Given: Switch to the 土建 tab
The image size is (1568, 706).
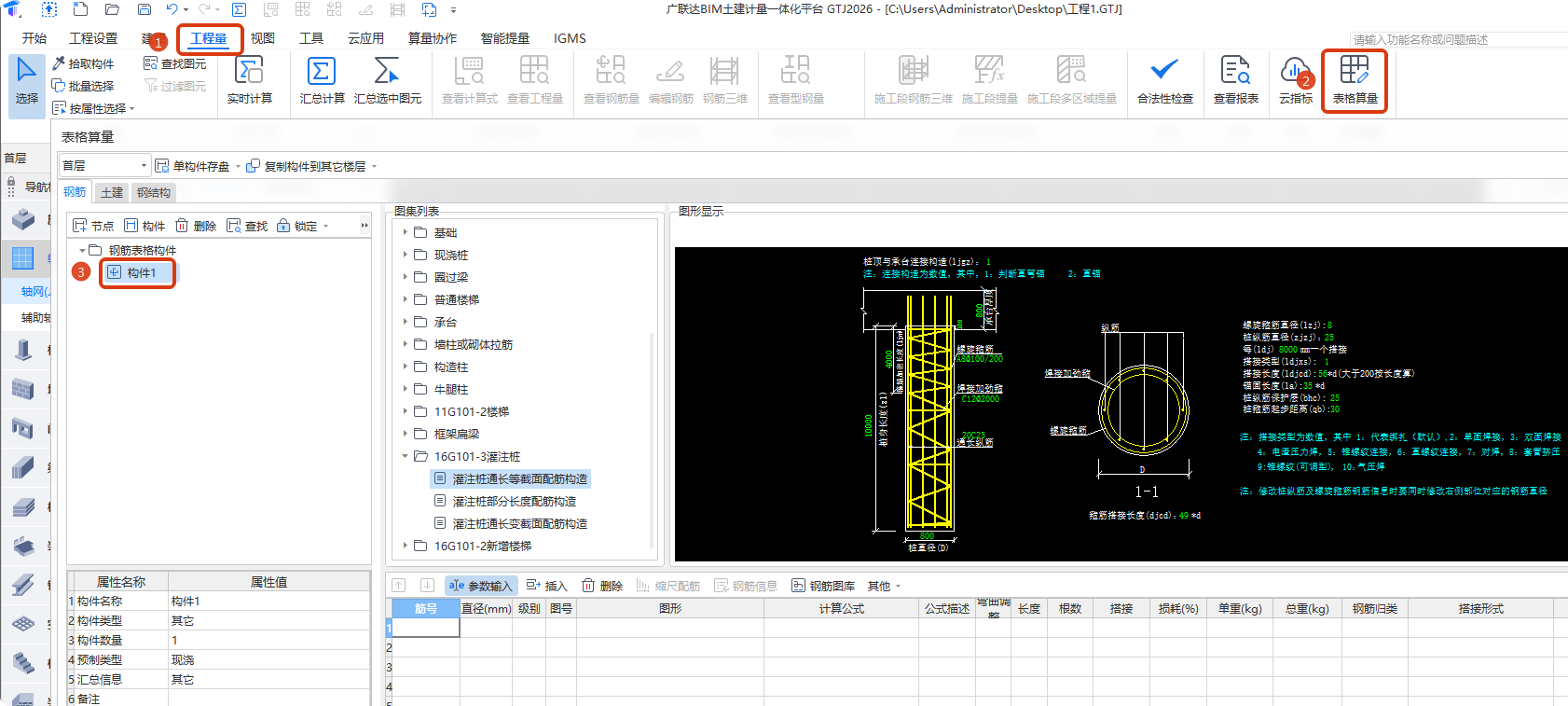Looking at the screenshot, I should click(112, 192).
